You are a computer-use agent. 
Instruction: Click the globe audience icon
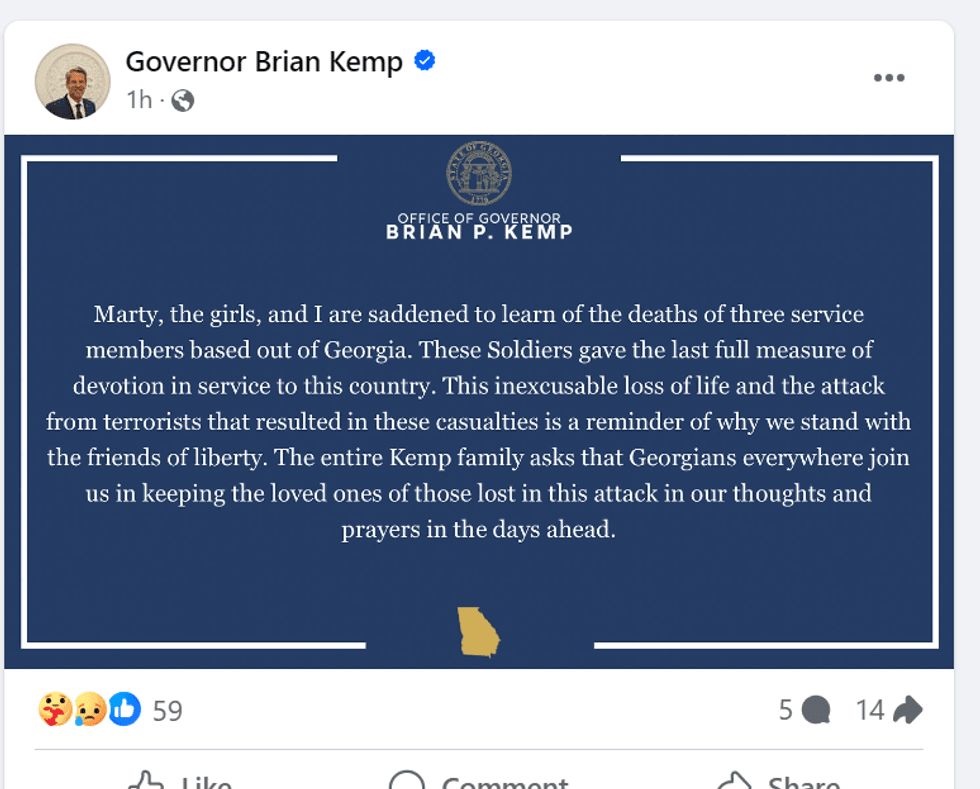tap(181, 100)
